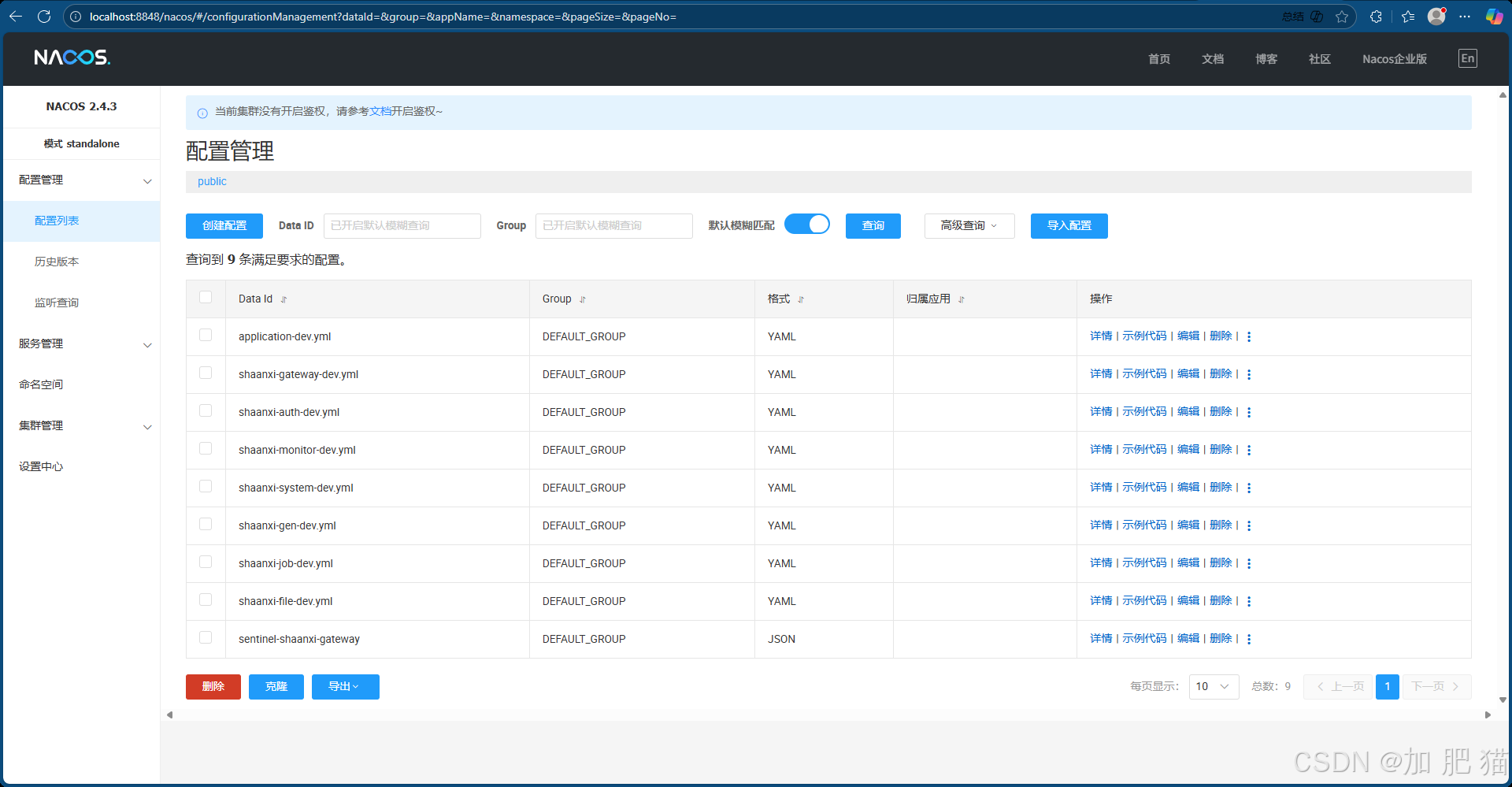The width and height of the screenshot is (1512, 787).
Task: Go to pagination page 1
Action: (x=1388, y=687)
